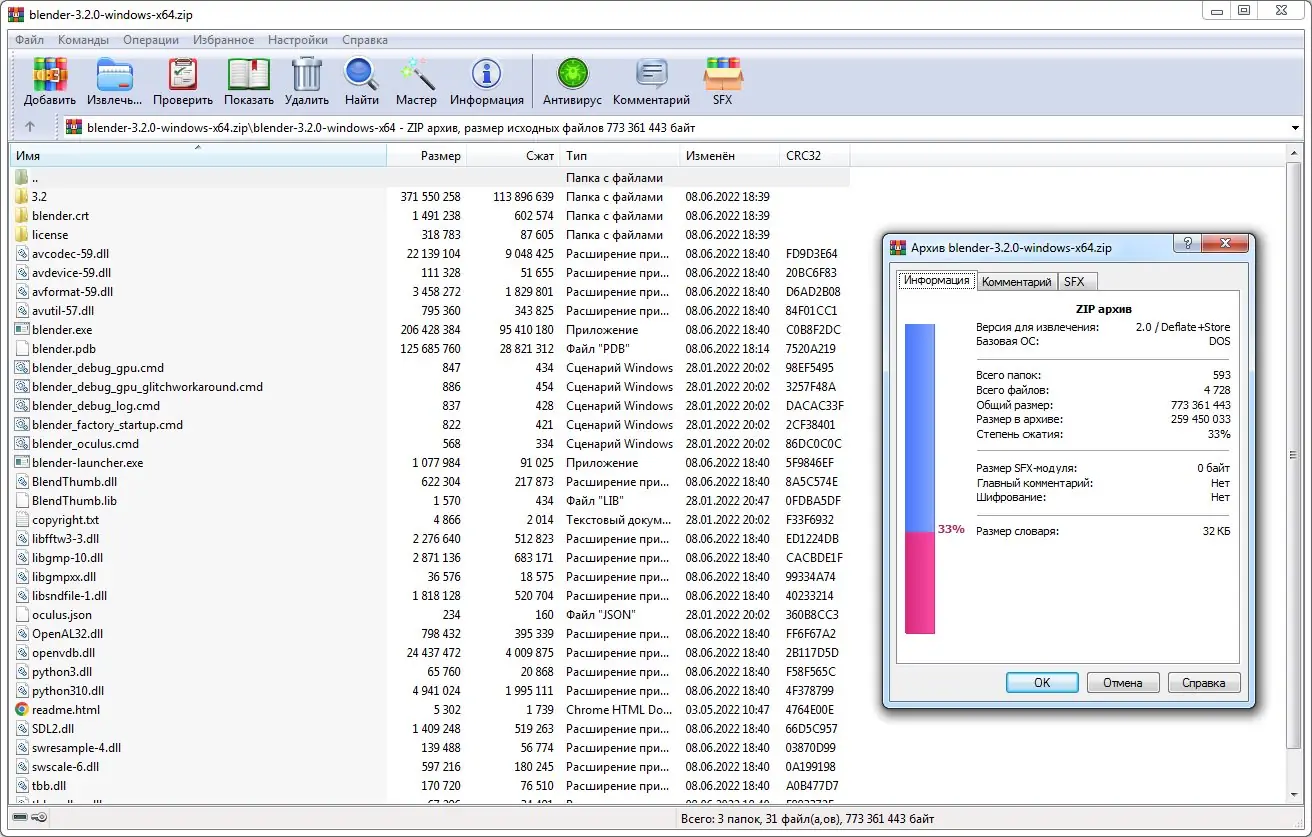Open the Избранное menu
Screen dimensions: 1312x837
point(224,40)
